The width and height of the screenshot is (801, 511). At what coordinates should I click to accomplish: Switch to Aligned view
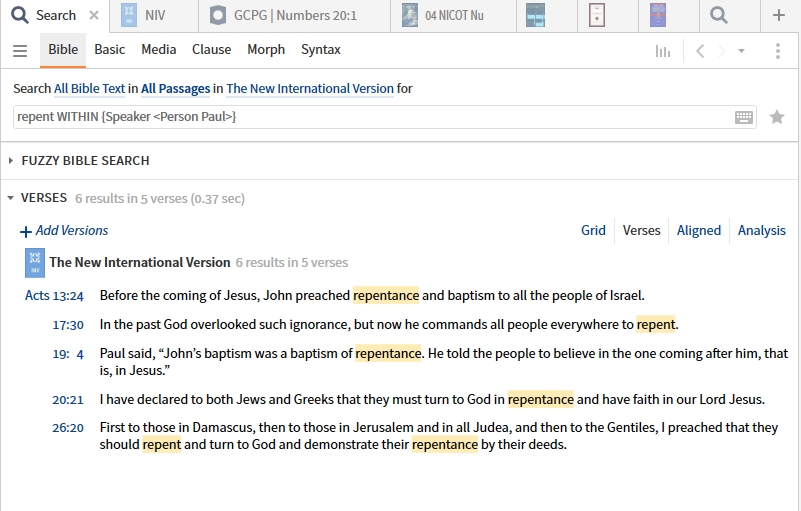tap(698, 230)
